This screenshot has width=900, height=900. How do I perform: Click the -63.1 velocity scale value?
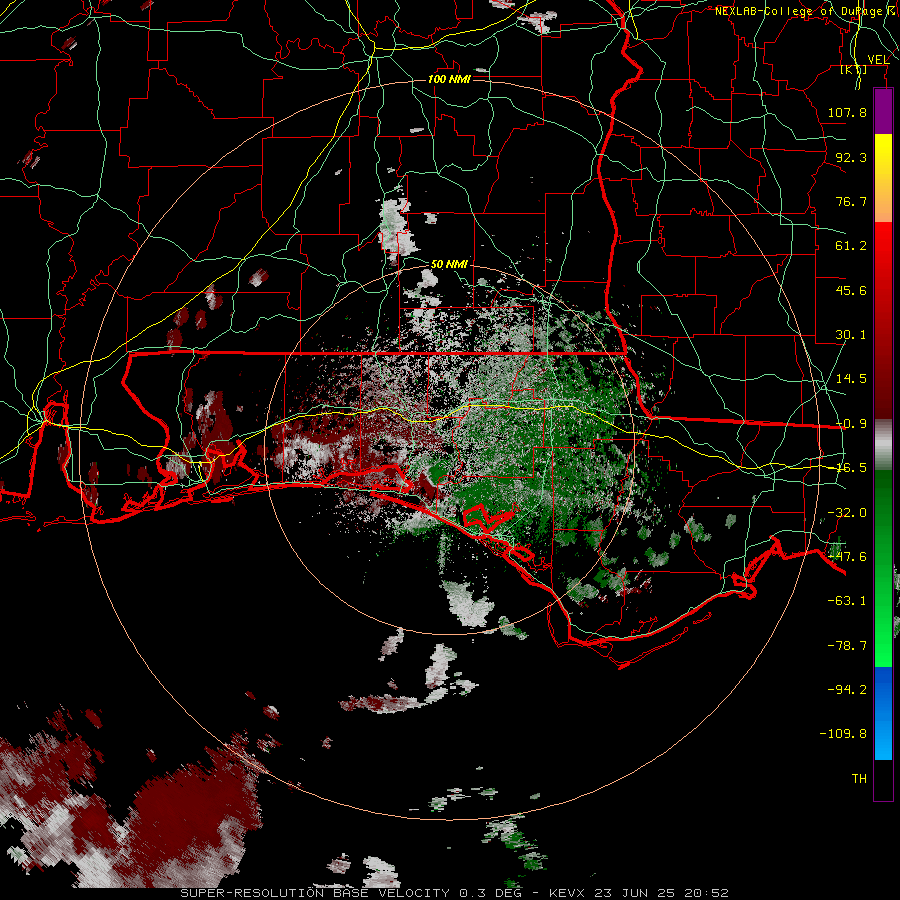[x=847, y=601]
